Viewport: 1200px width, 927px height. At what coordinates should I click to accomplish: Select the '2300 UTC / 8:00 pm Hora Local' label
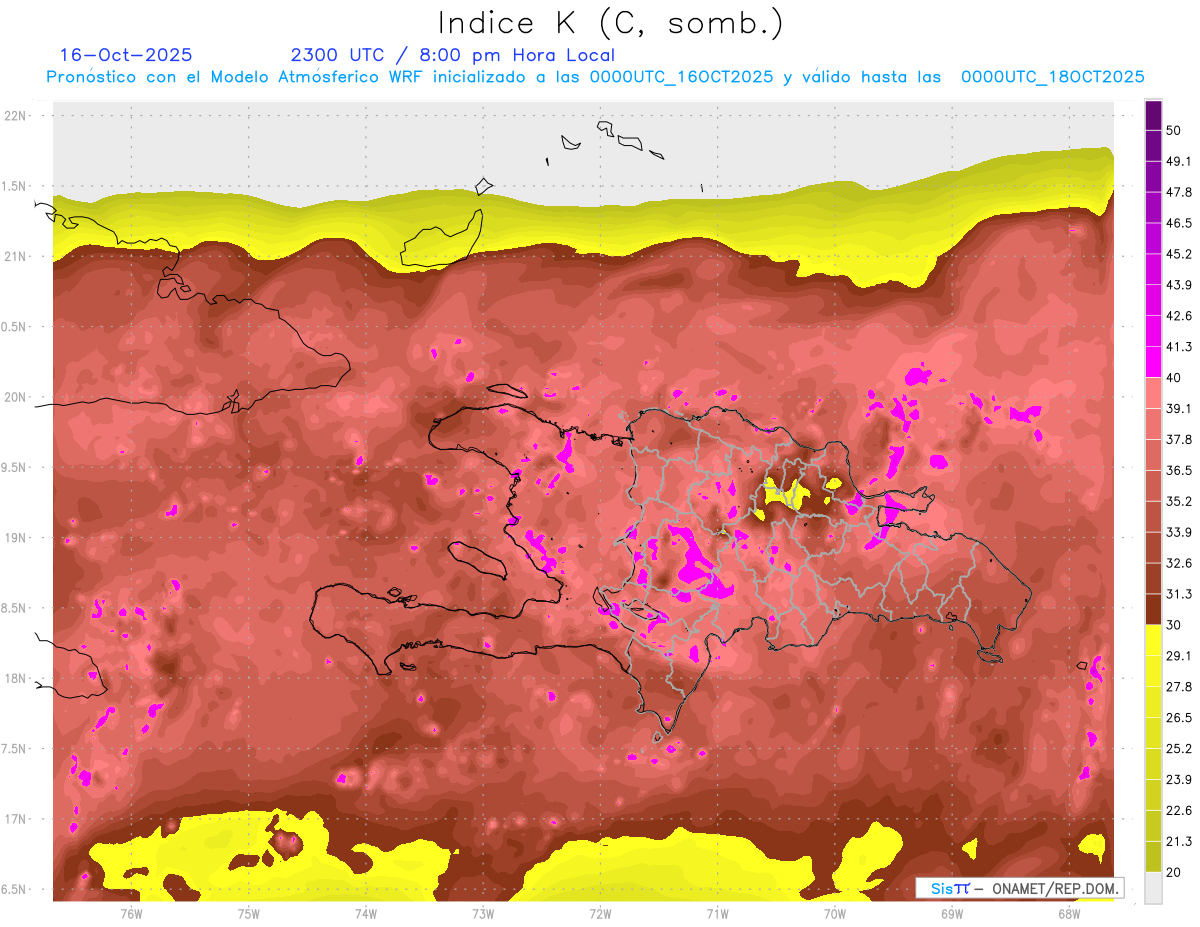coord(452,55)
